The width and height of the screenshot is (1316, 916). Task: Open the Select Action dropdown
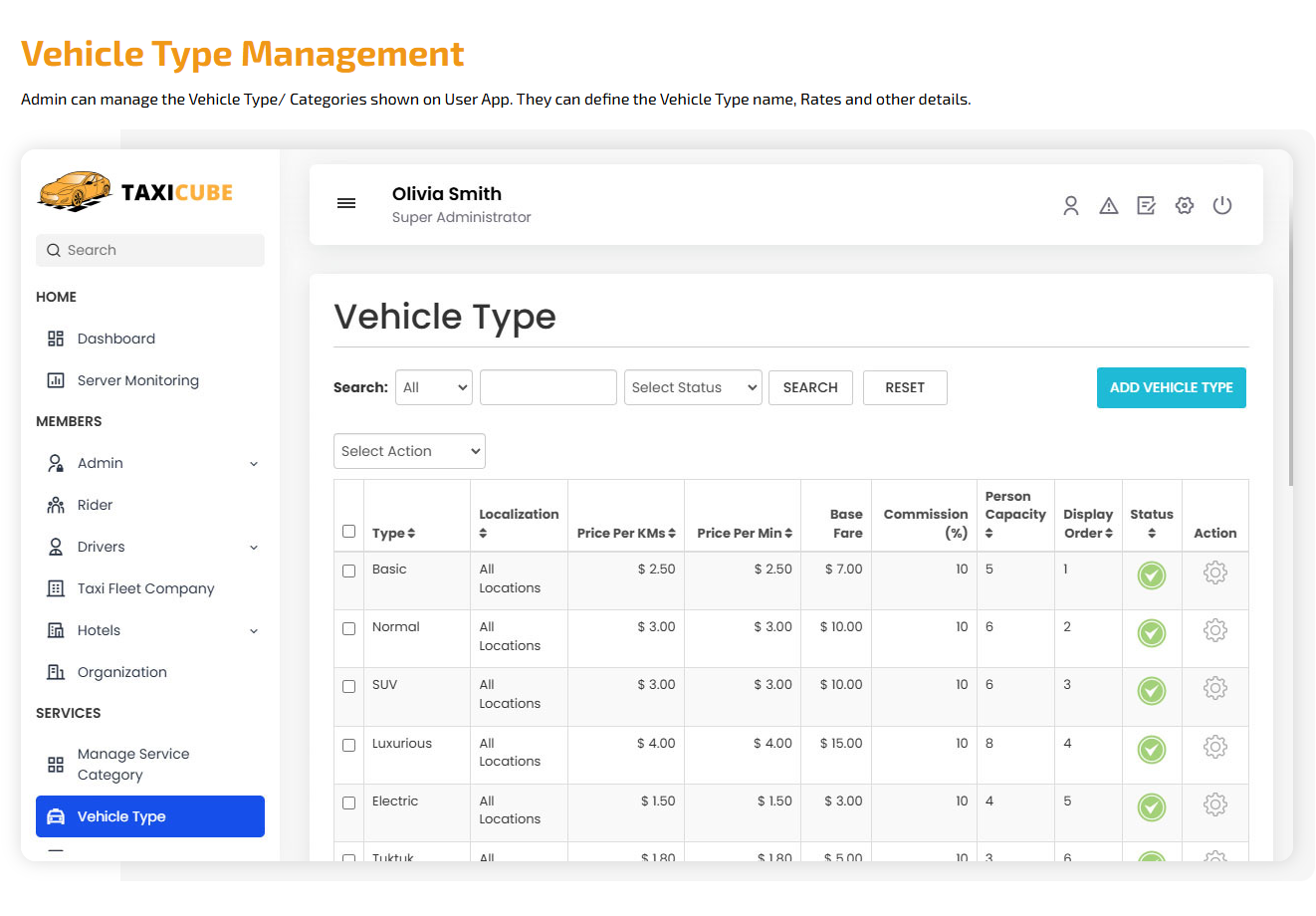point(409,451)
